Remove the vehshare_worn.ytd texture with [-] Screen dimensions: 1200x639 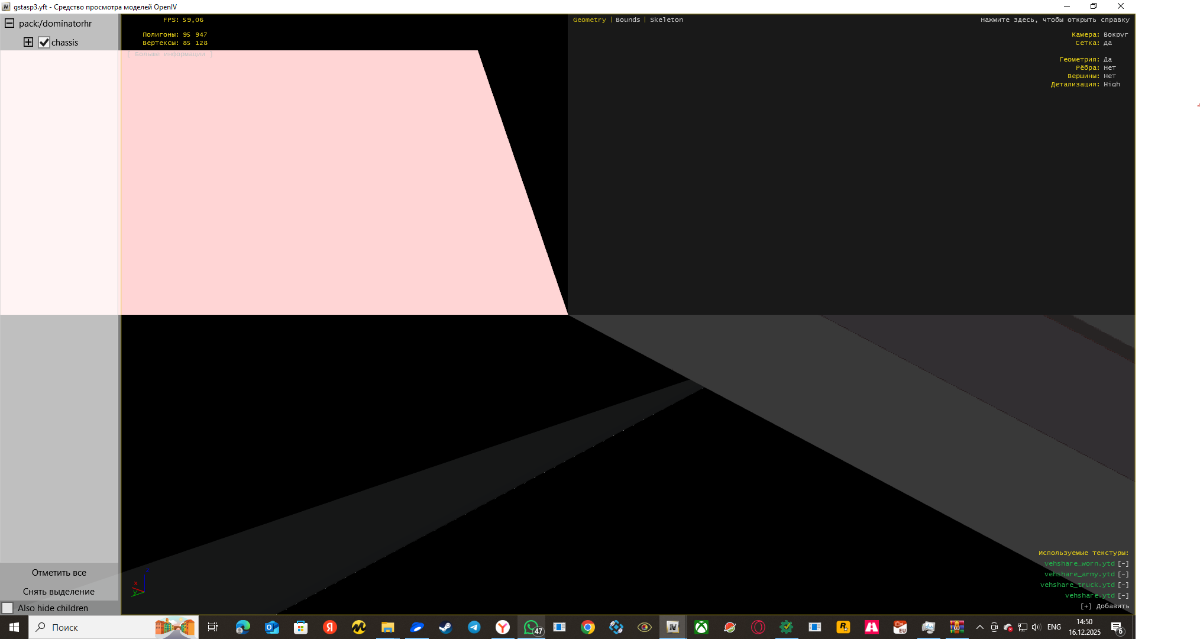point(1123,564)
